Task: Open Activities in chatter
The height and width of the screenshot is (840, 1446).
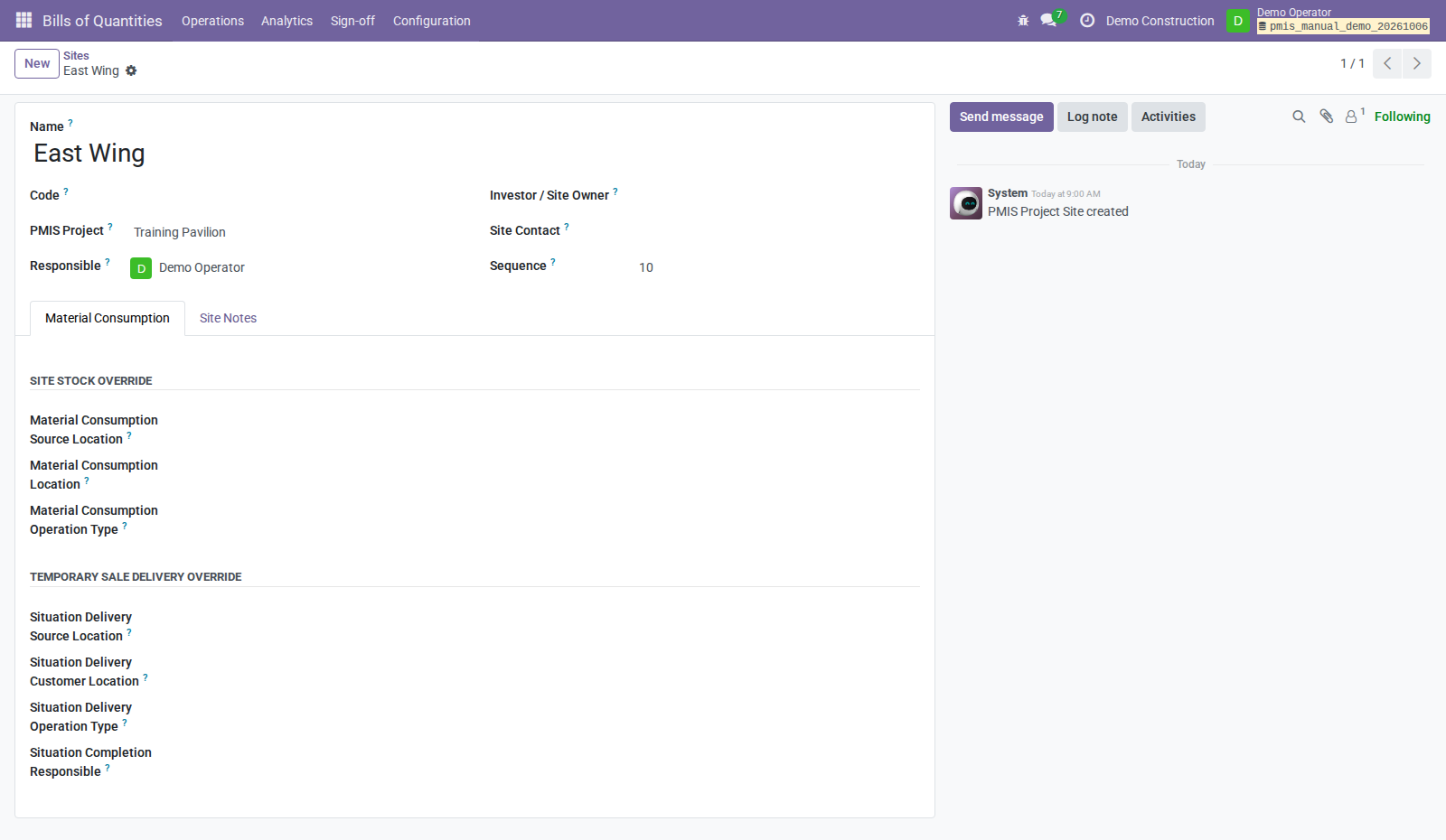Action: (x=1168, y=117)
